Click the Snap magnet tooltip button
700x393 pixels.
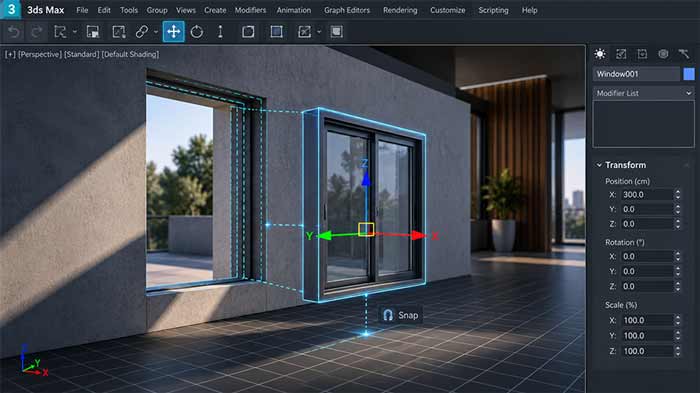click(400, 315)
